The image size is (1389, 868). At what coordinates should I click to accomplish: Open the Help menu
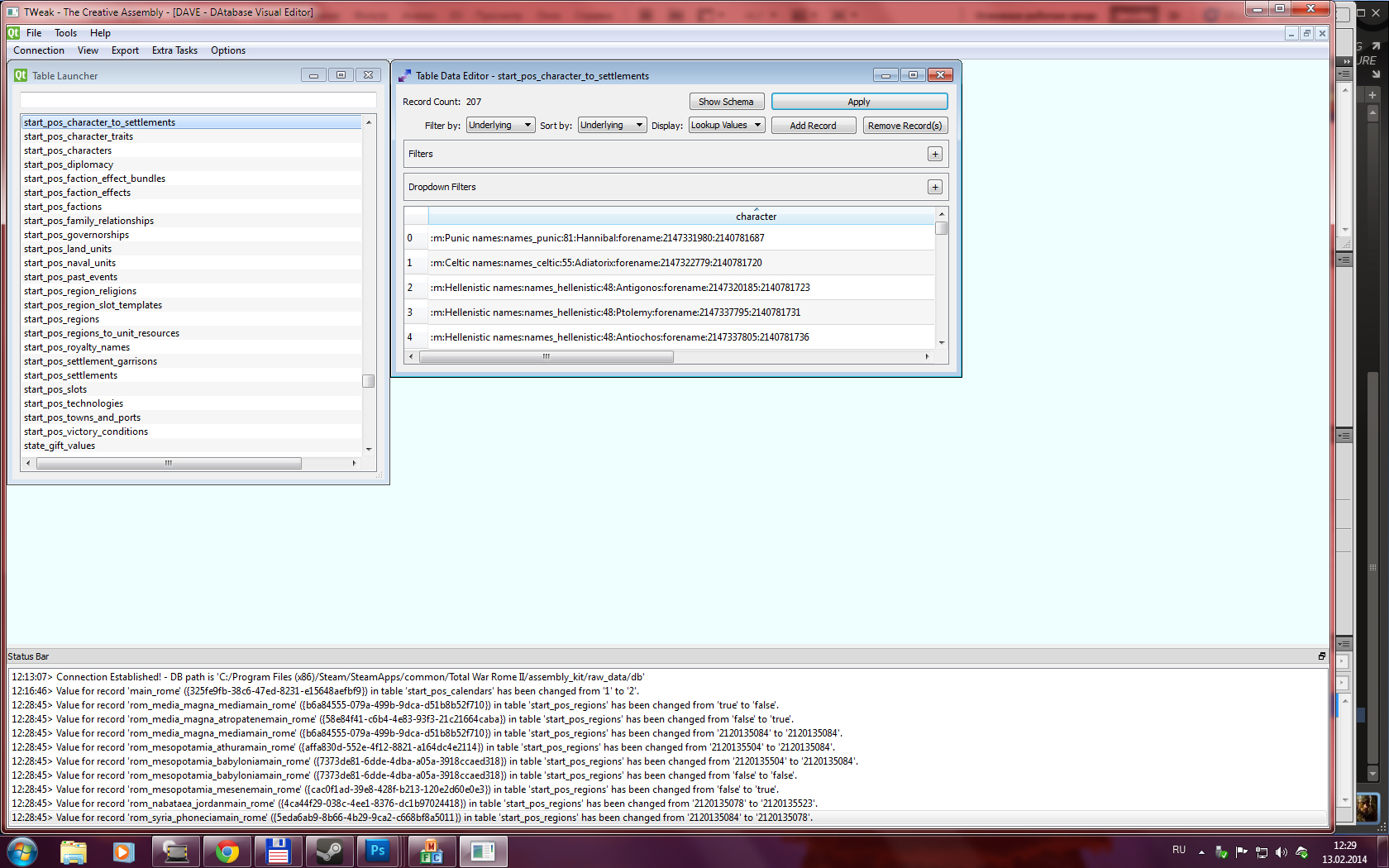(100, 33)
